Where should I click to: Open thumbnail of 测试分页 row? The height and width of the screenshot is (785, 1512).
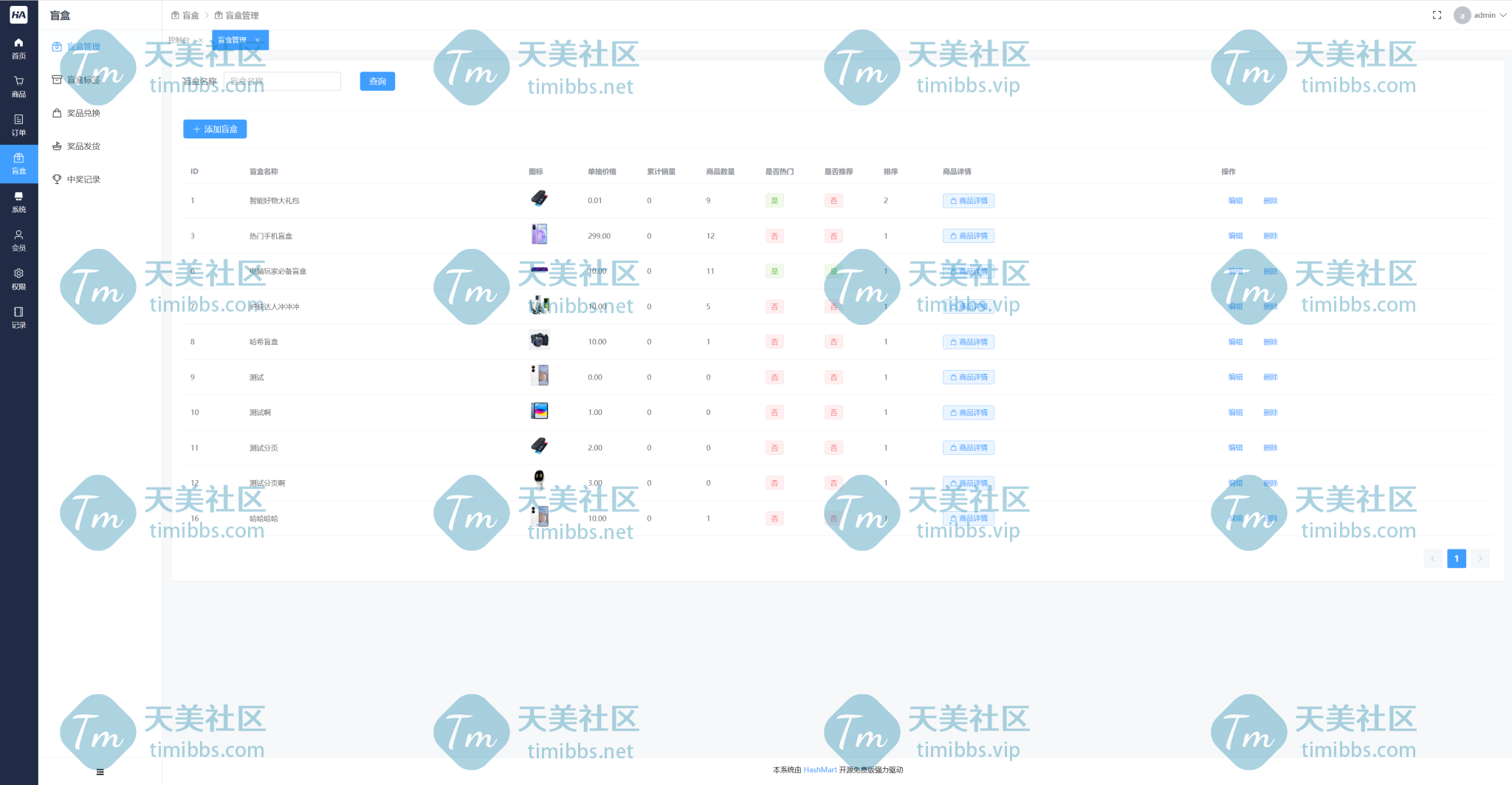539,446
